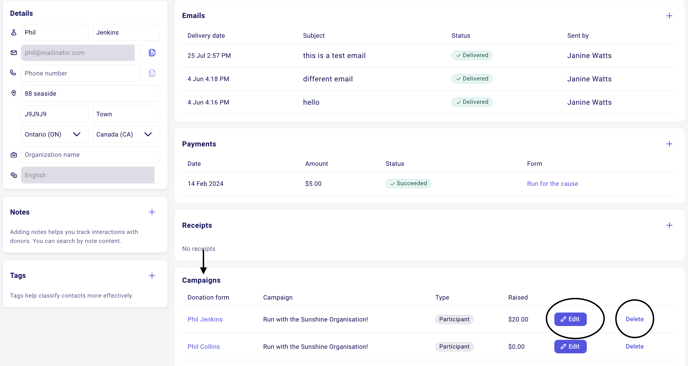Viewport: 688px width, 366px height.
Task: Add a receipt with plus icon
Action: point(669,225)
